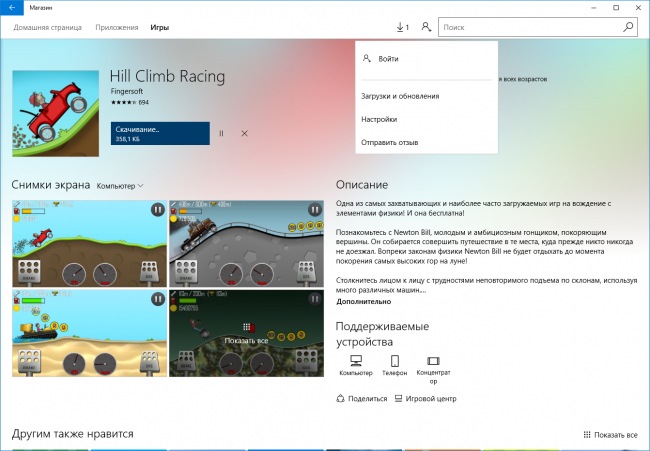Select the Игры tab
Viewport: 650px width, 451px height.
(160, 27)
